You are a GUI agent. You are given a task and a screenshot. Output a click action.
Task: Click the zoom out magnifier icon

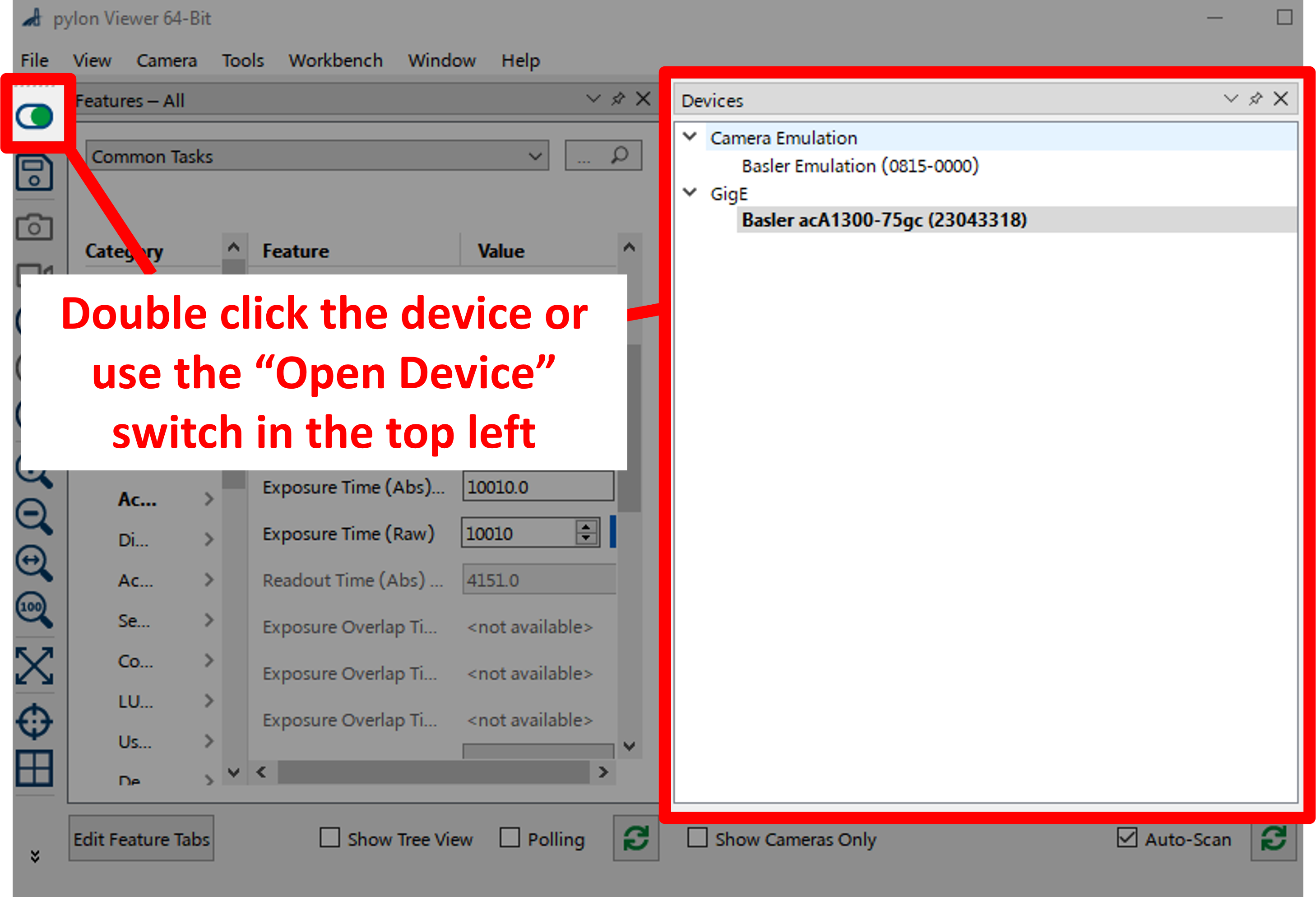[35, 516]
